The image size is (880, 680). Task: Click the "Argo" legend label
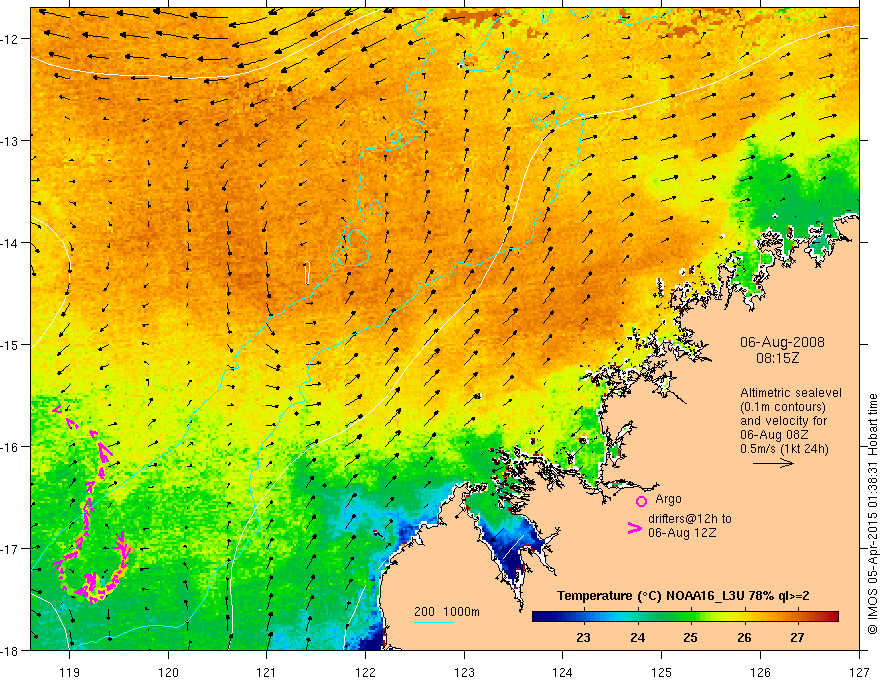point(668,499)
